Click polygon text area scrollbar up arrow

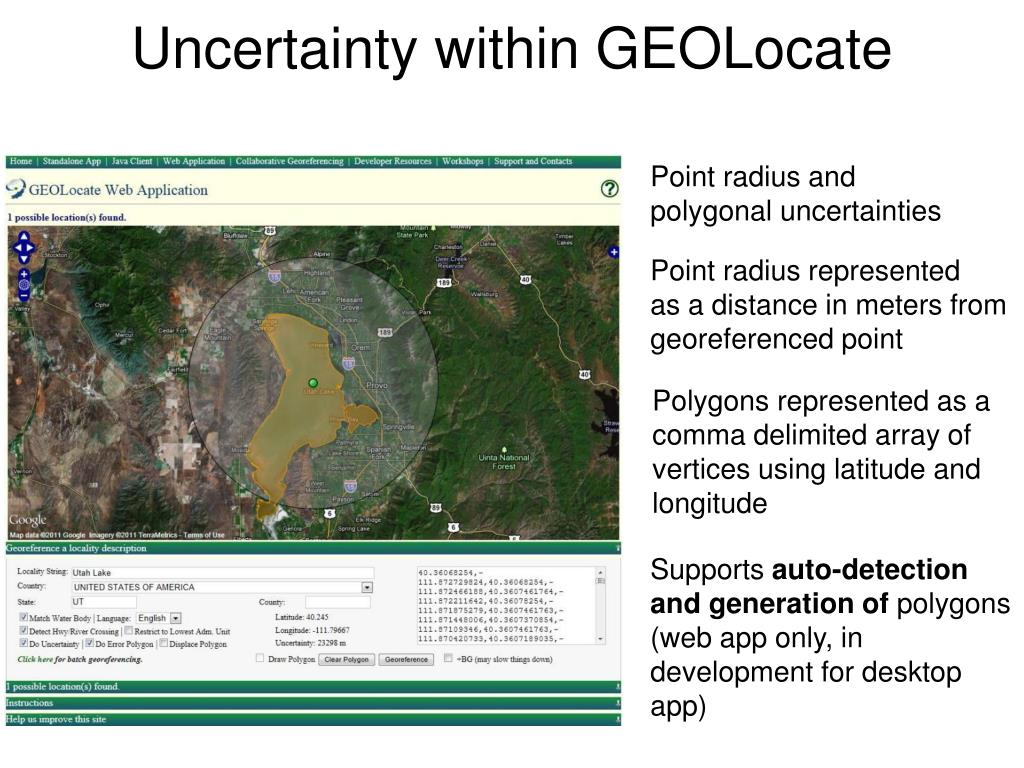(x=600, y=573)
